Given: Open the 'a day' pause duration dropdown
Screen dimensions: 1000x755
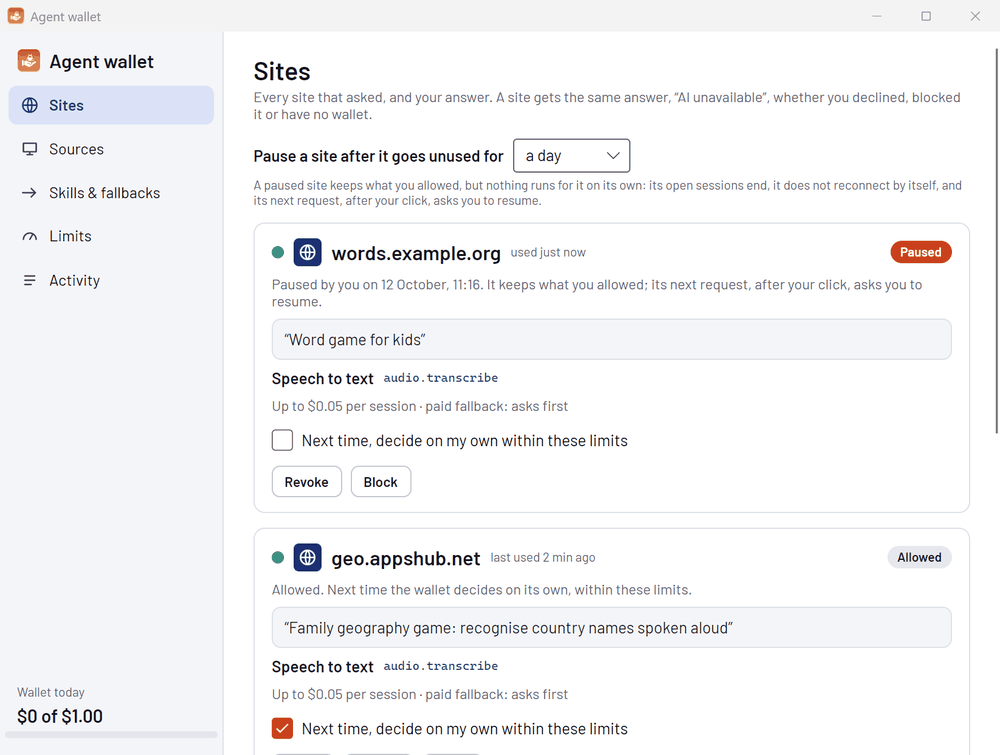Looking at the screenshot, I should [x=571, y=156].
